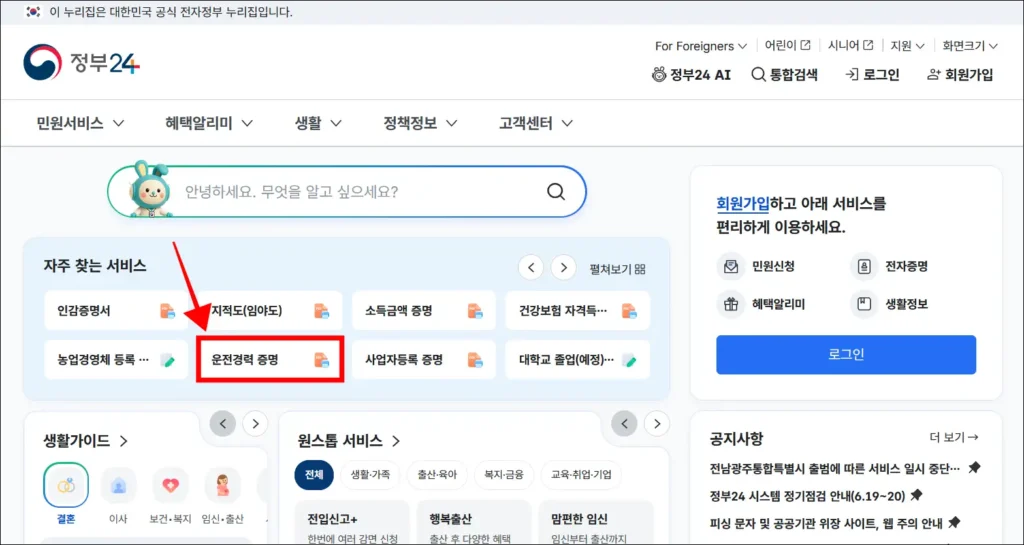Screen dimensions: 1024x545
Task: Click the blue 로그인 button
Action: [846, 355]
